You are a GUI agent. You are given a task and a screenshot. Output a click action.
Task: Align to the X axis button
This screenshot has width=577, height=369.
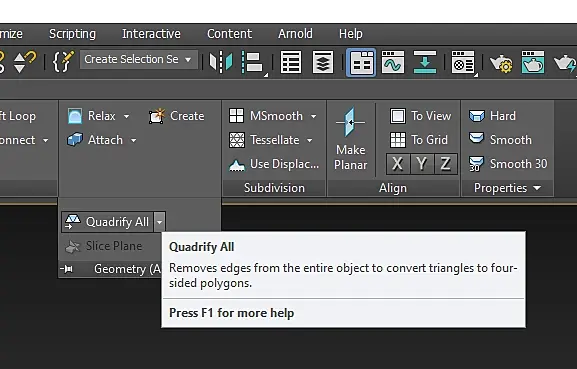click(x=397, y=164)
